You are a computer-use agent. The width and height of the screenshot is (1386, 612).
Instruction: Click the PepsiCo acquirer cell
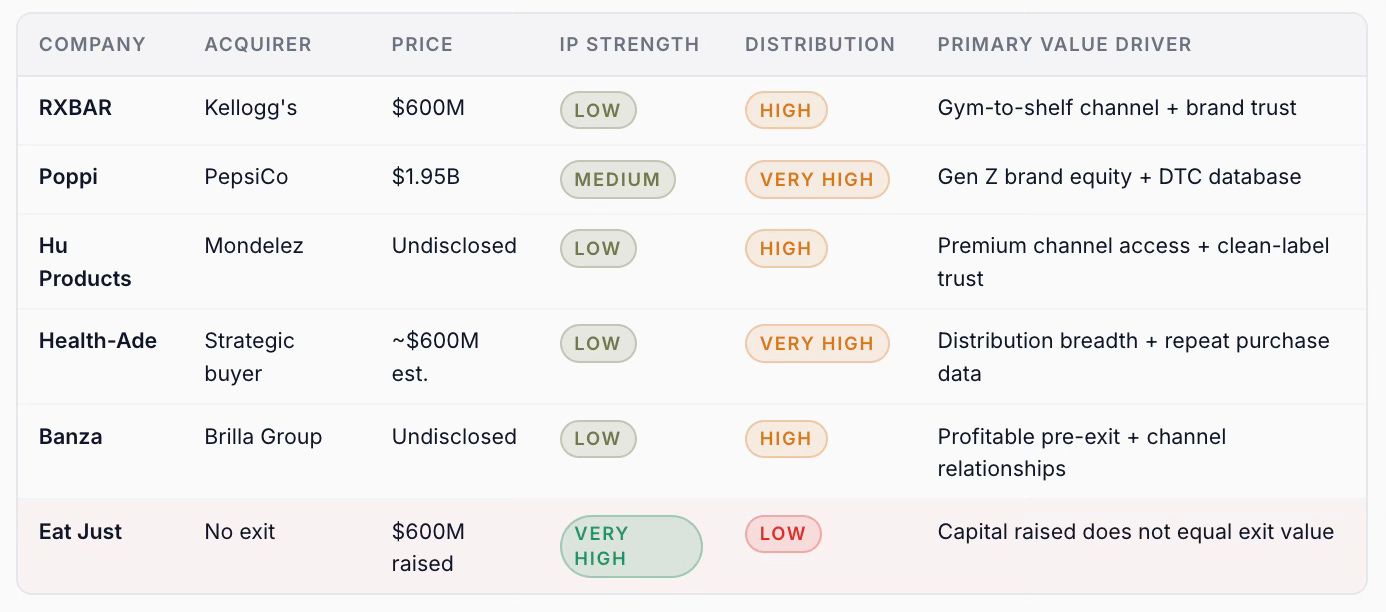[246, 177]
